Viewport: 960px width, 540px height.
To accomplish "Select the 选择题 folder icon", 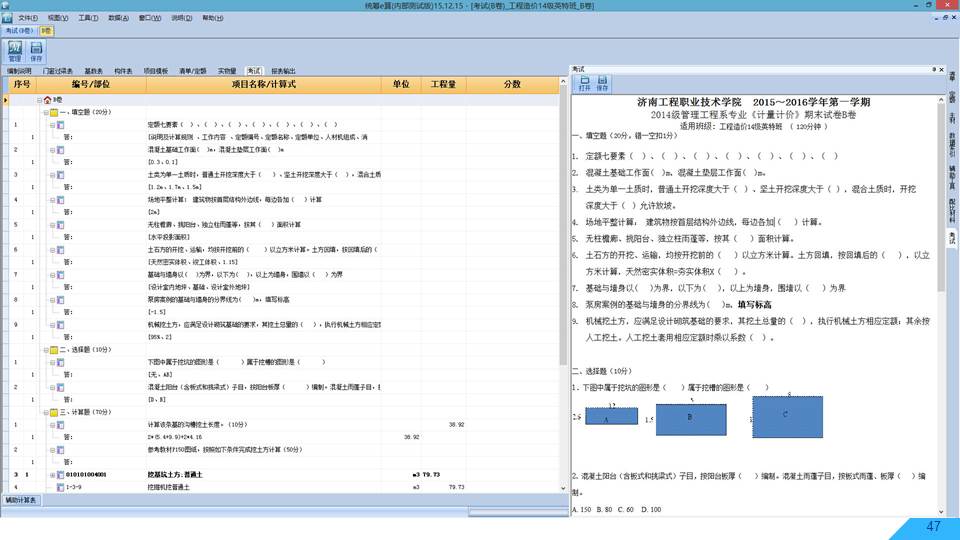I will 54,350.
